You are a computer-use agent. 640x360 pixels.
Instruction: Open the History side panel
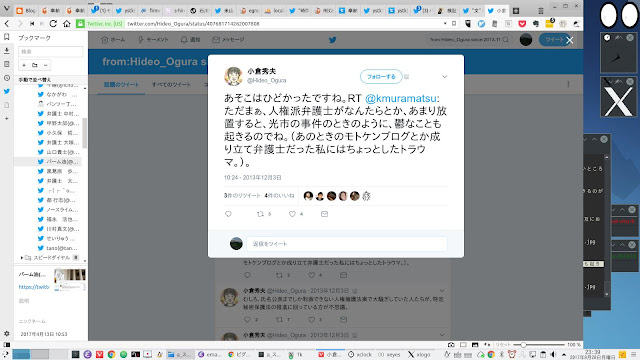[7, 78]
